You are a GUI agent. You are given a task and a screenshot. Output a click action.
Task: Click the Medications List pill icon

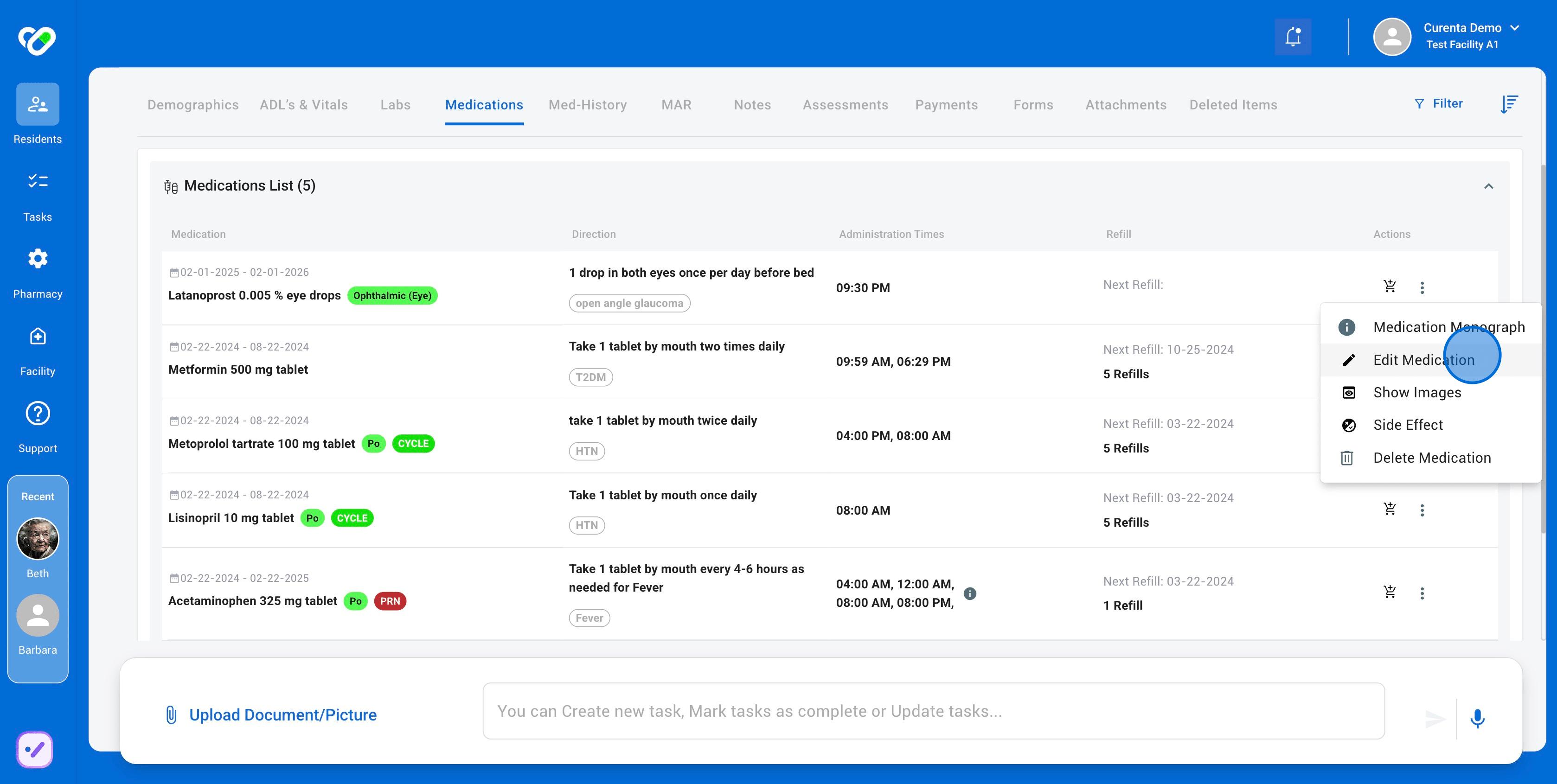pyautogui.click(x=170, y=187)
